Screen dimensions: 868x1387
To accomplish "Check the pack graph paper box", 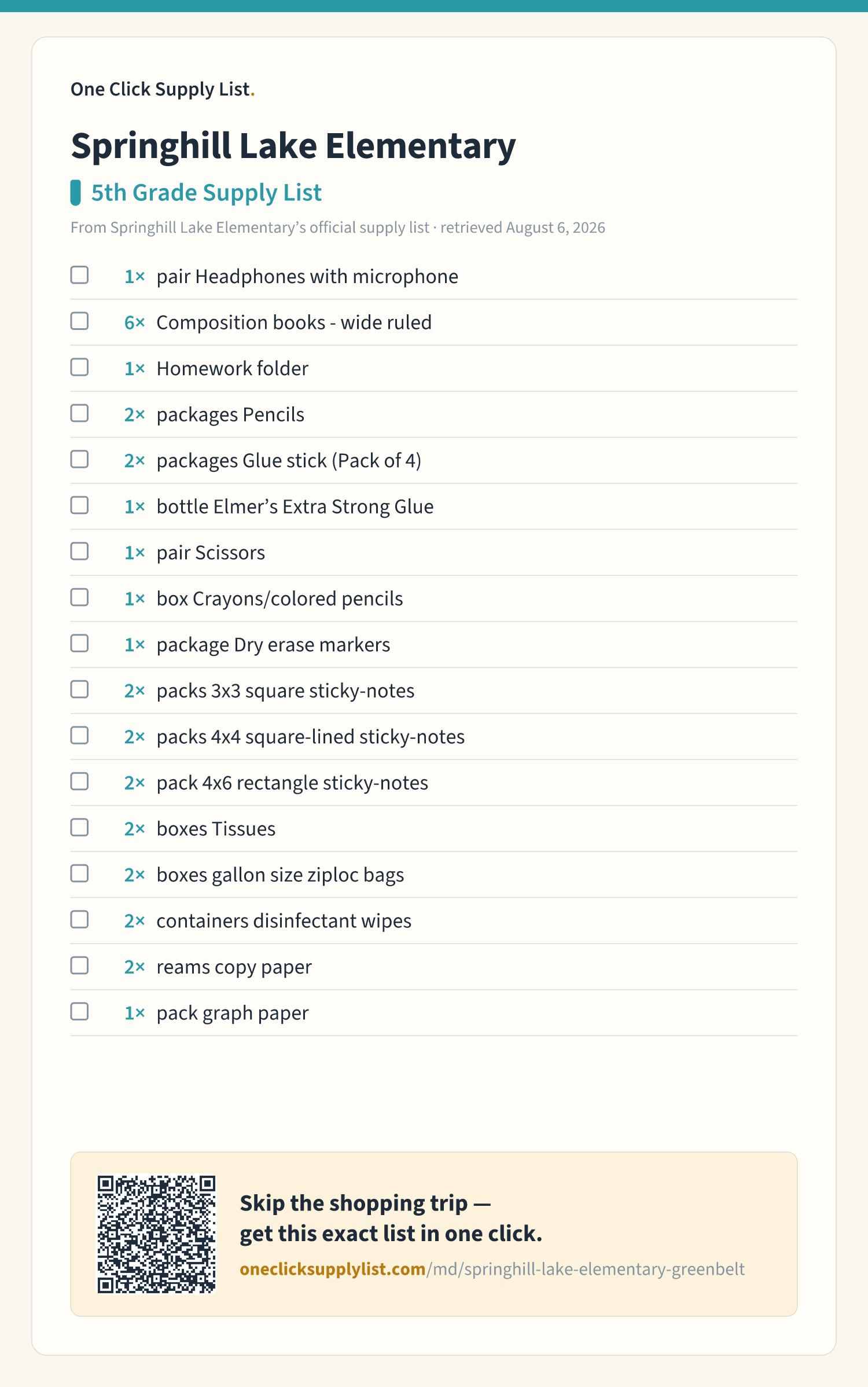I will click(79, 1011).
